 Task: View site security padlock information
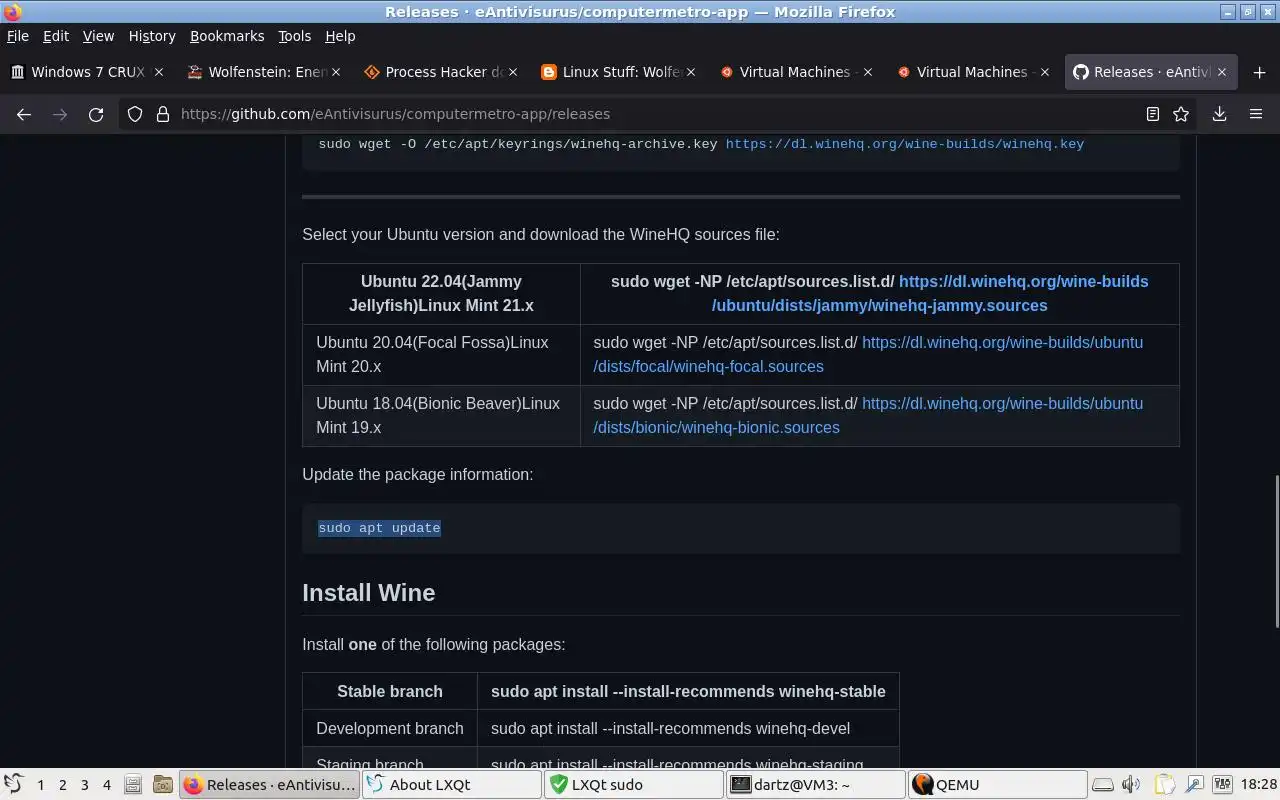(163, 114)
